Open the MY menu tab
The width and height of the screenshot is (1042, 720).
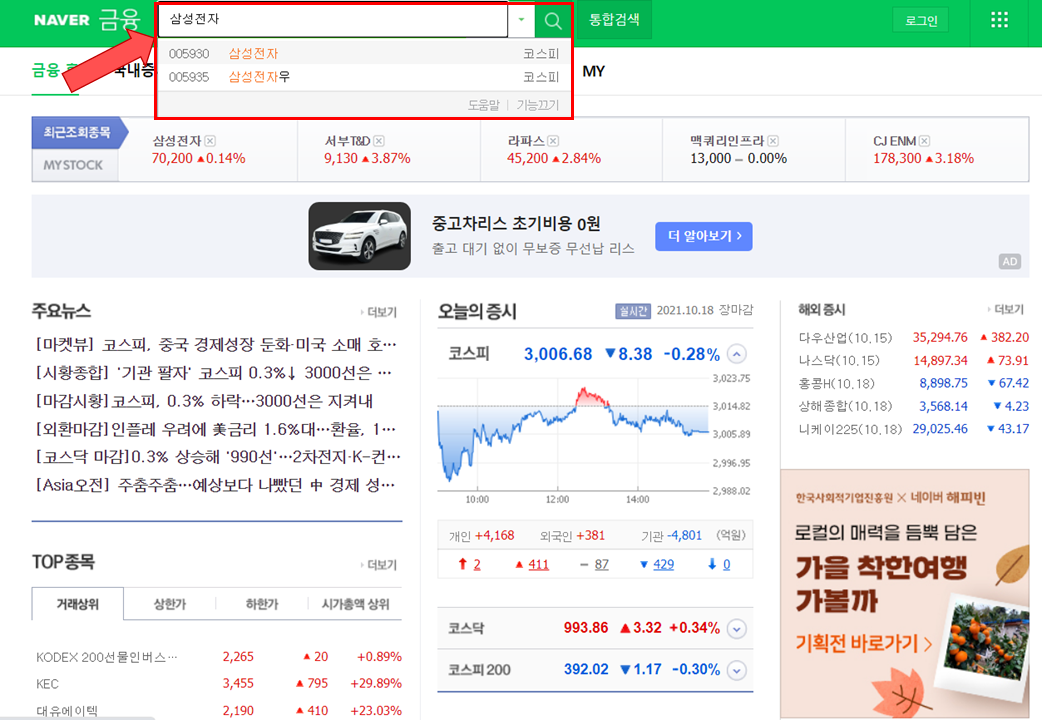click(593, 71)
